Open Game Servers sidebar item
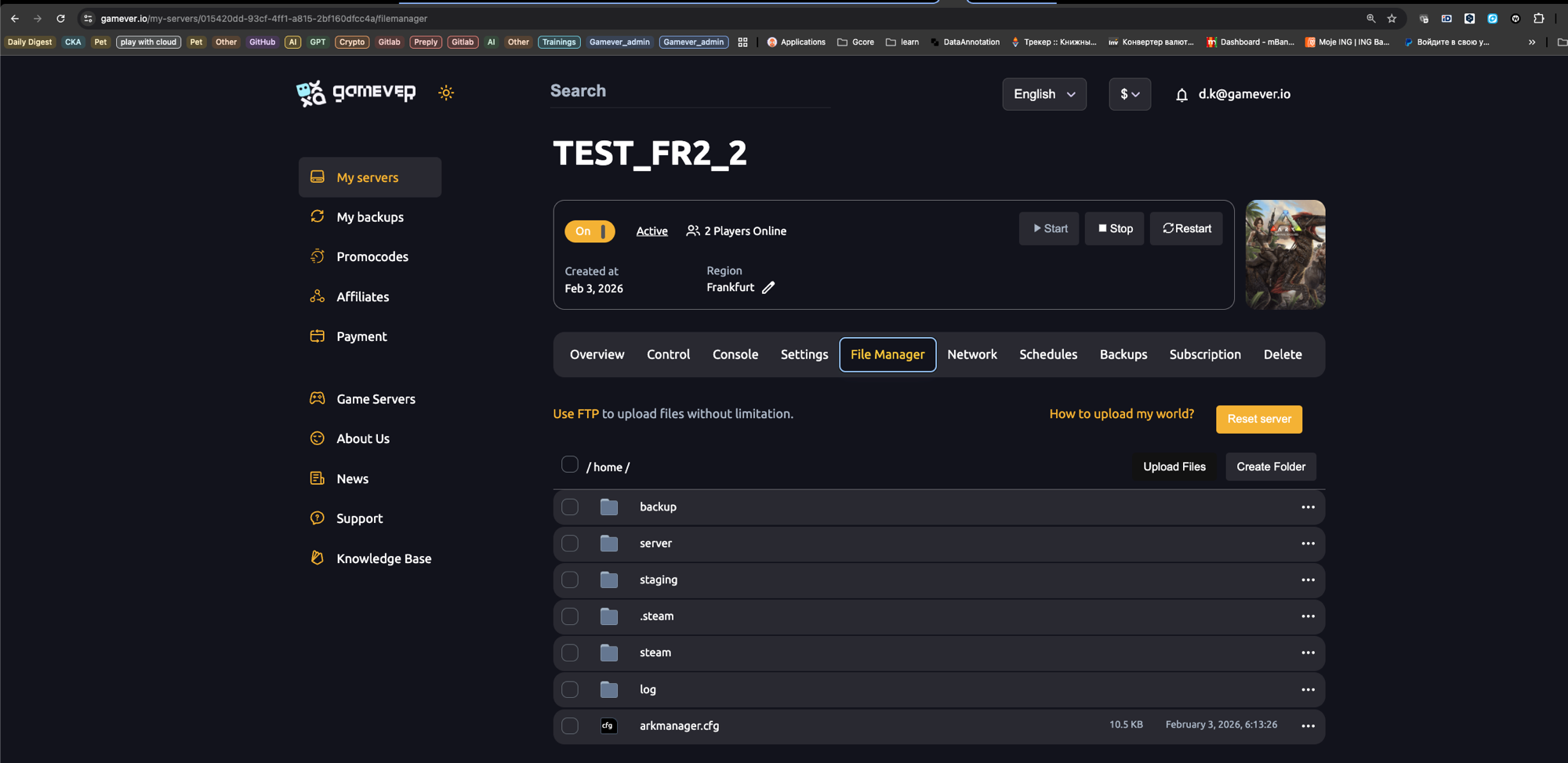The width and height of the screenshot is (1568, 763). coord(370,399)
